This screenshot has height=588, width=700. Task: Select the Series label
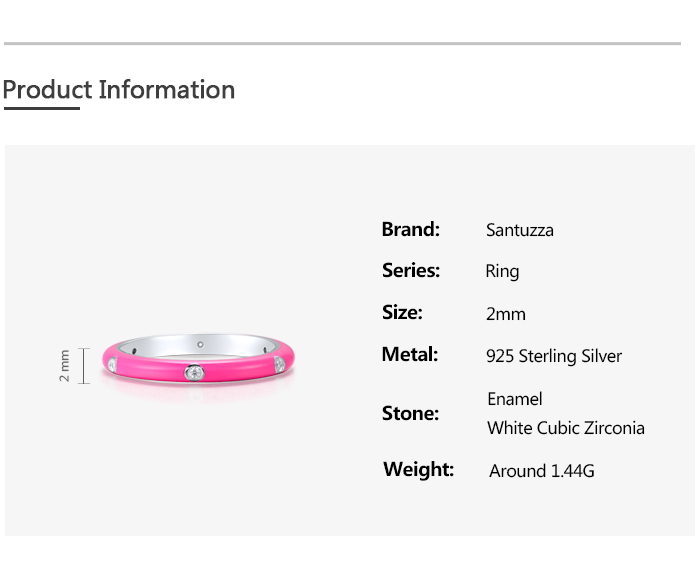410,270
